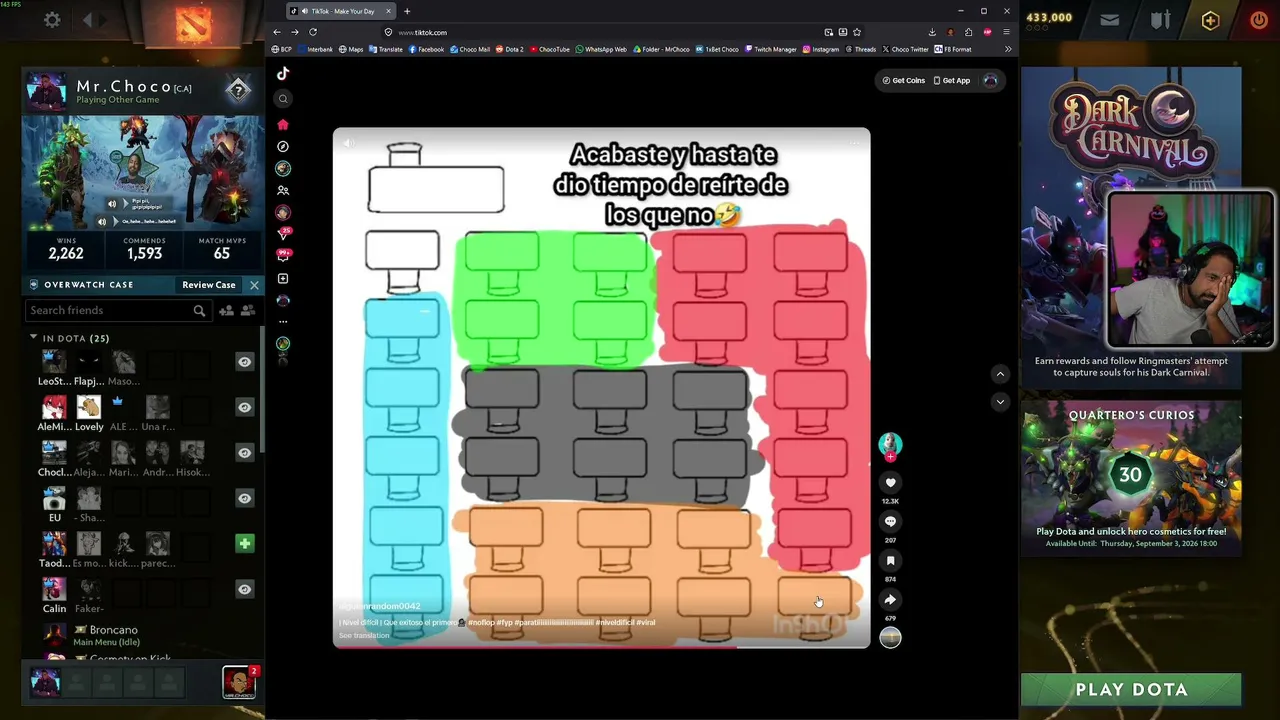
Task: Like the TikTok video heart icon
Action: pyautogui.click(x=890, y=483)
